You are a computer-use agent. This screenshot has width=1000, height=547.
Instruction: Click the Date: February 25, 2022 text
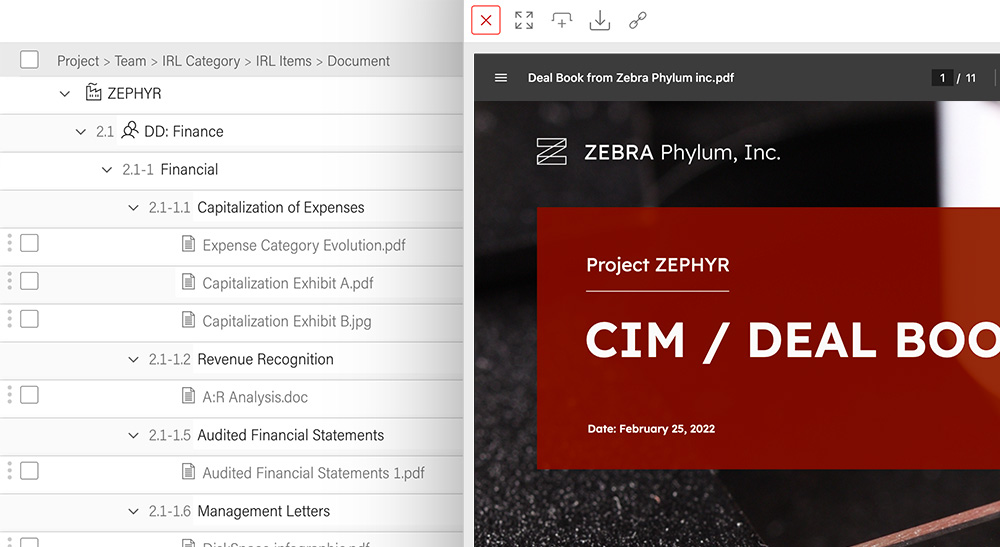651,429
